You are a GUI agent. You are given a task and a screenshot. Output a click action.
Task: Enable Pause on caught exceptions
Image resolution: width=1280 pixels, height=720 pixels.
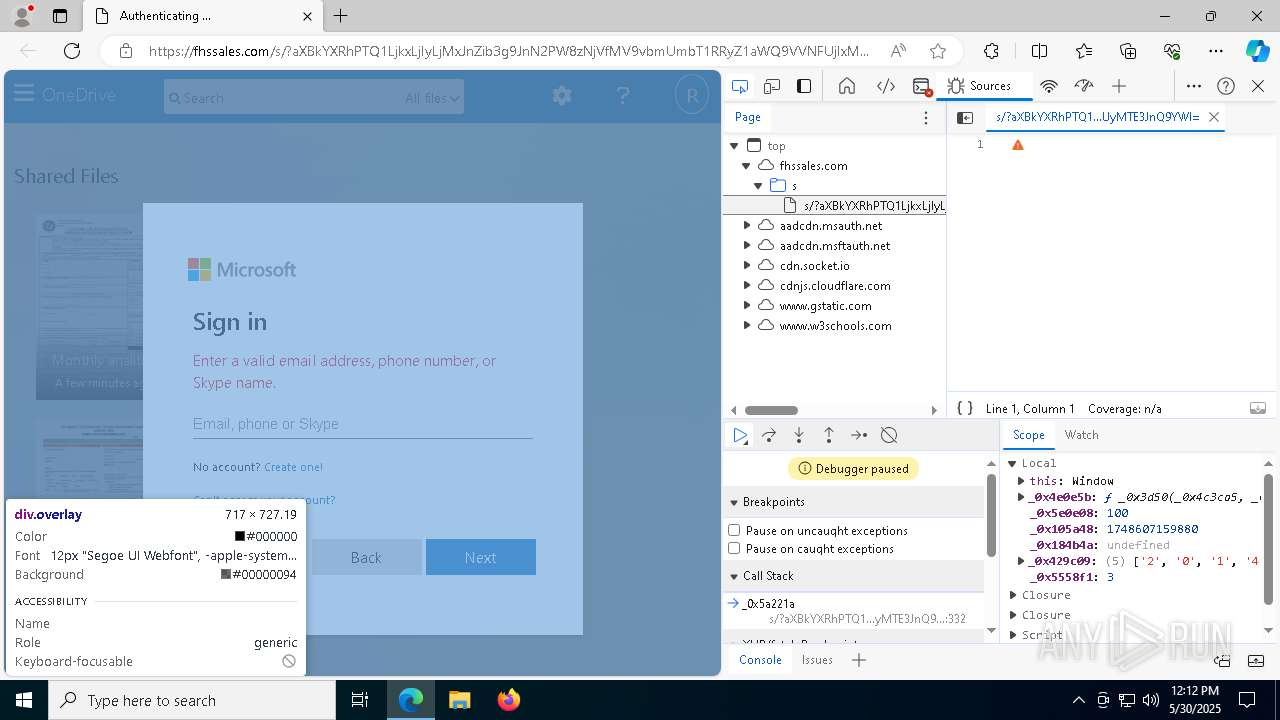point(734,548)
